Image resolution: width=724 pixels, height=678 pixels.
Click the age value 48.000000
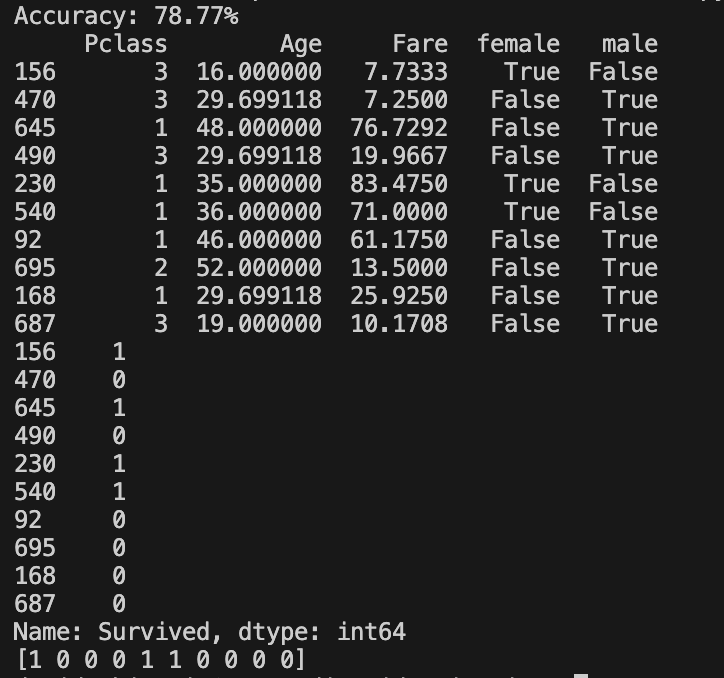point(259,128)
